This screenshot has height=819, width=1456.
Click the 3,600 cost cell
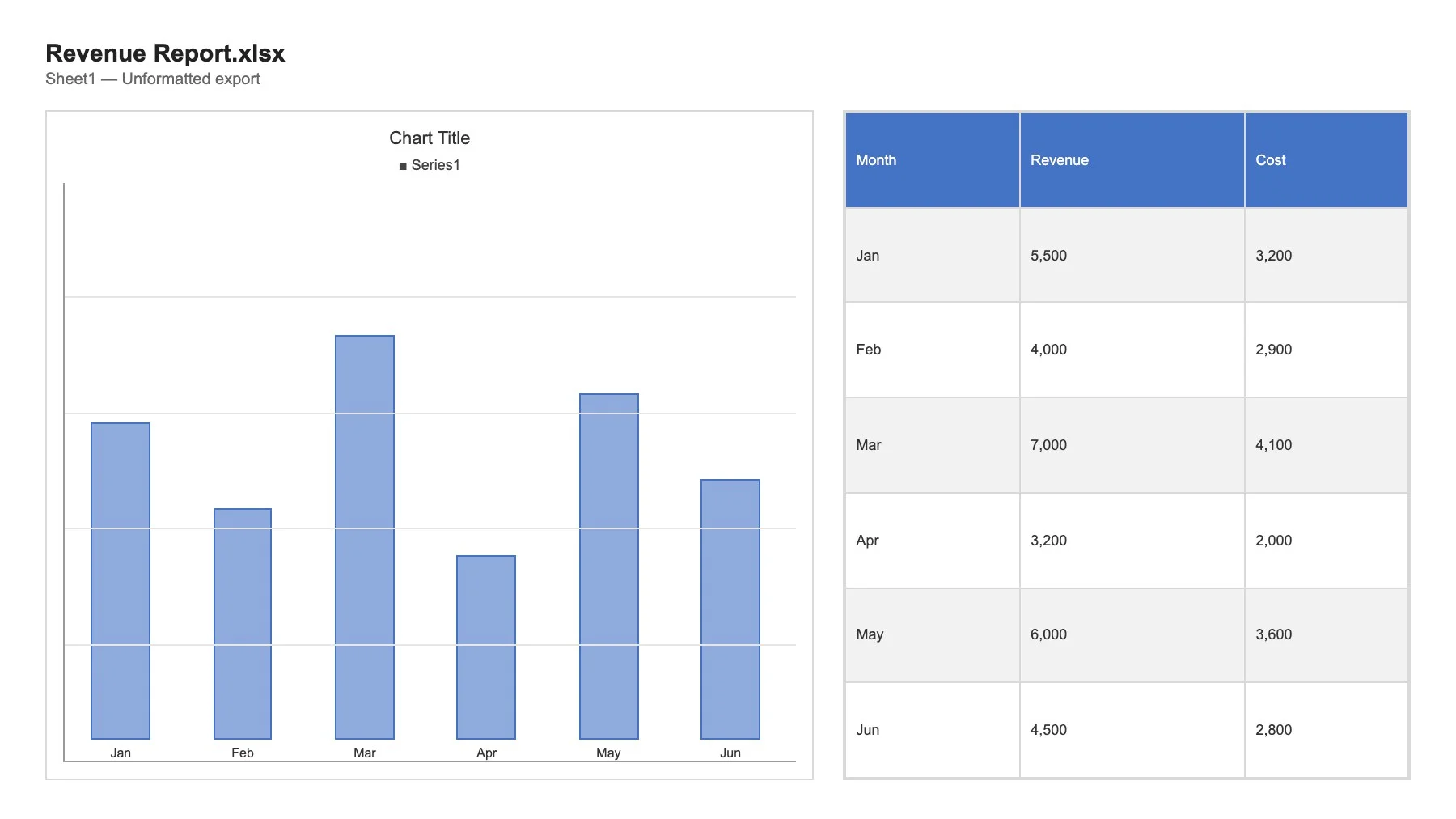[1327, 635]
